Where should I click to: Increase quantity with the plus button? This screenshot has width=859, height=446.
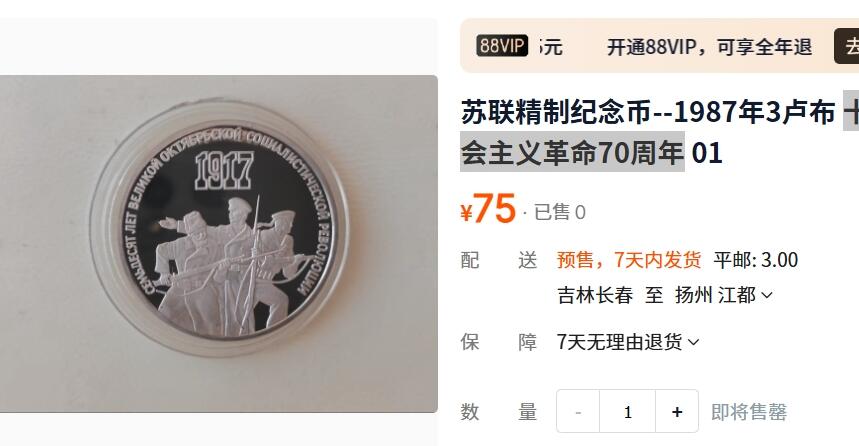(677, 411)
